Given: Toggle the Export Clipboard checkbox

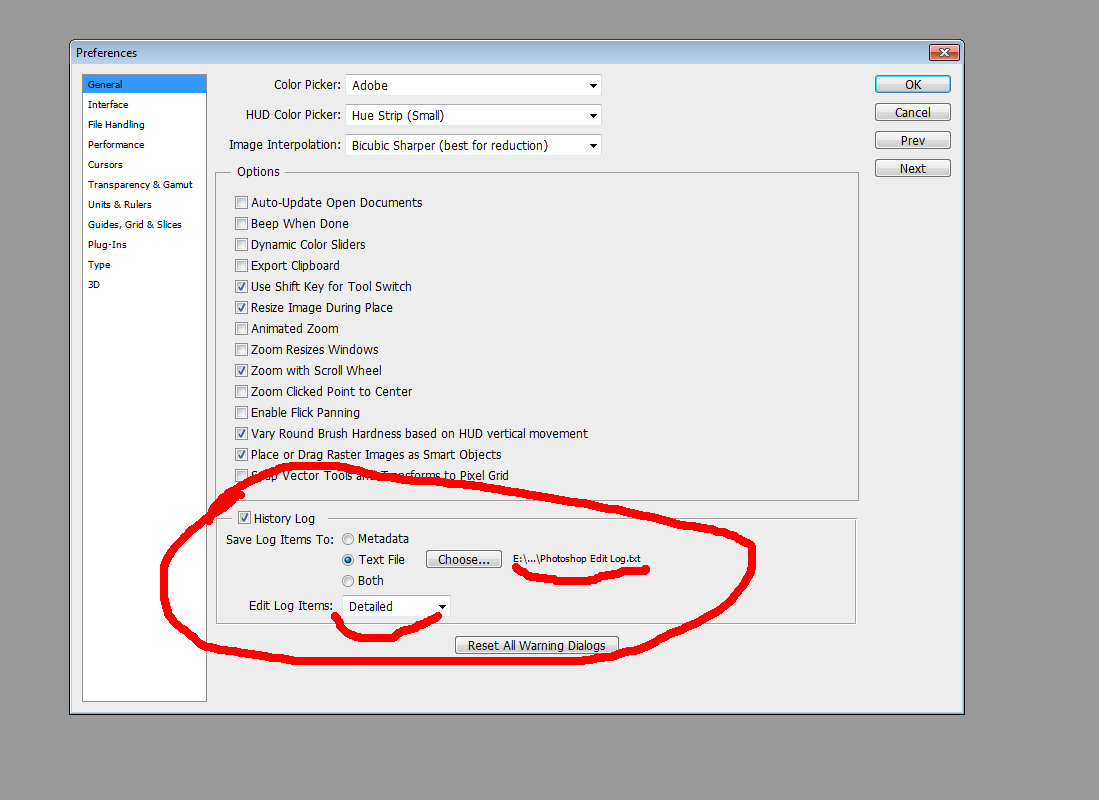Looking at the screenshot, I should pyautogui.click(x=241, y=265).
